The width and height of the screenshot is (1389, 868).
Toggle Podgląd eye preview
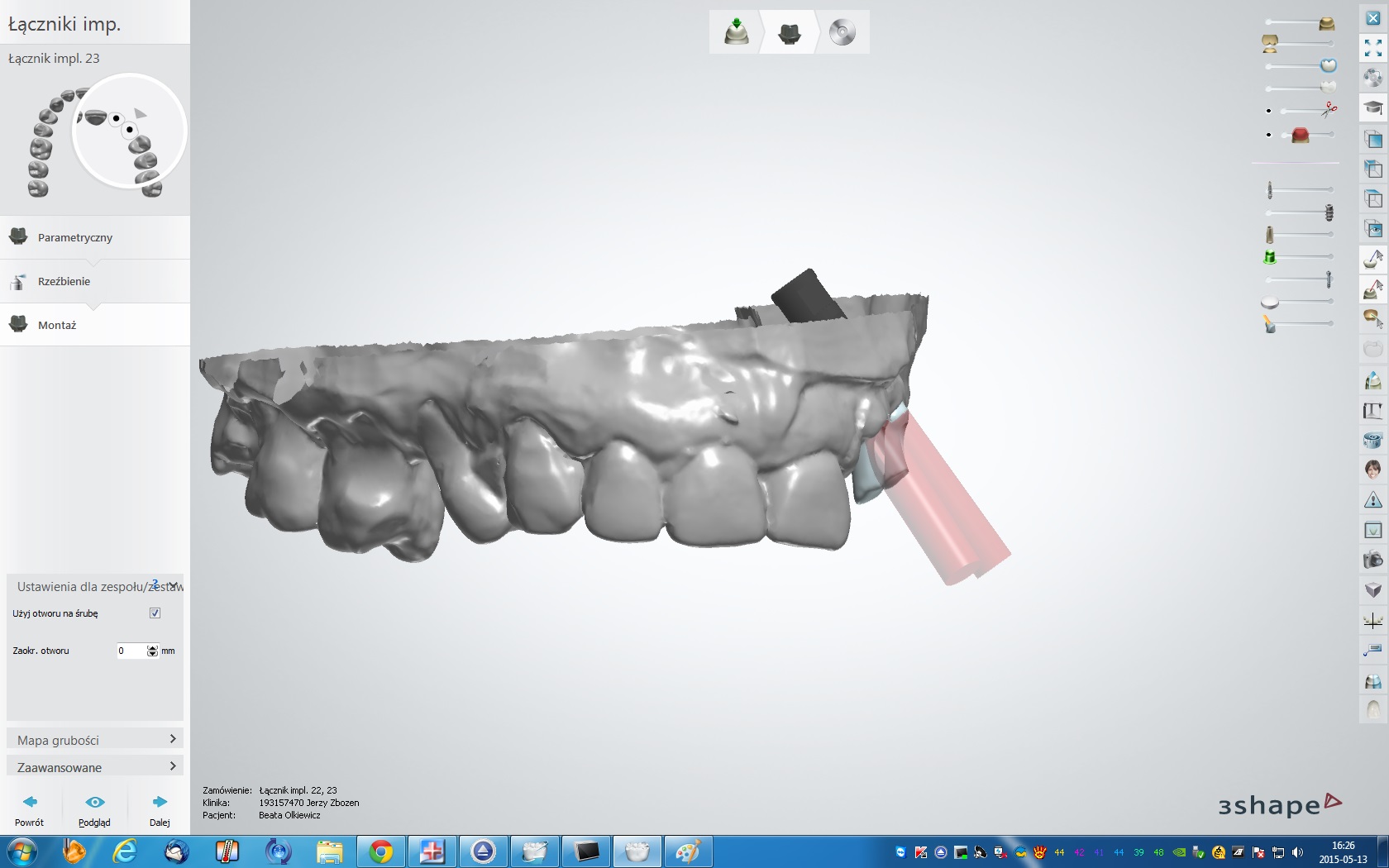click(x=94, y=808)
